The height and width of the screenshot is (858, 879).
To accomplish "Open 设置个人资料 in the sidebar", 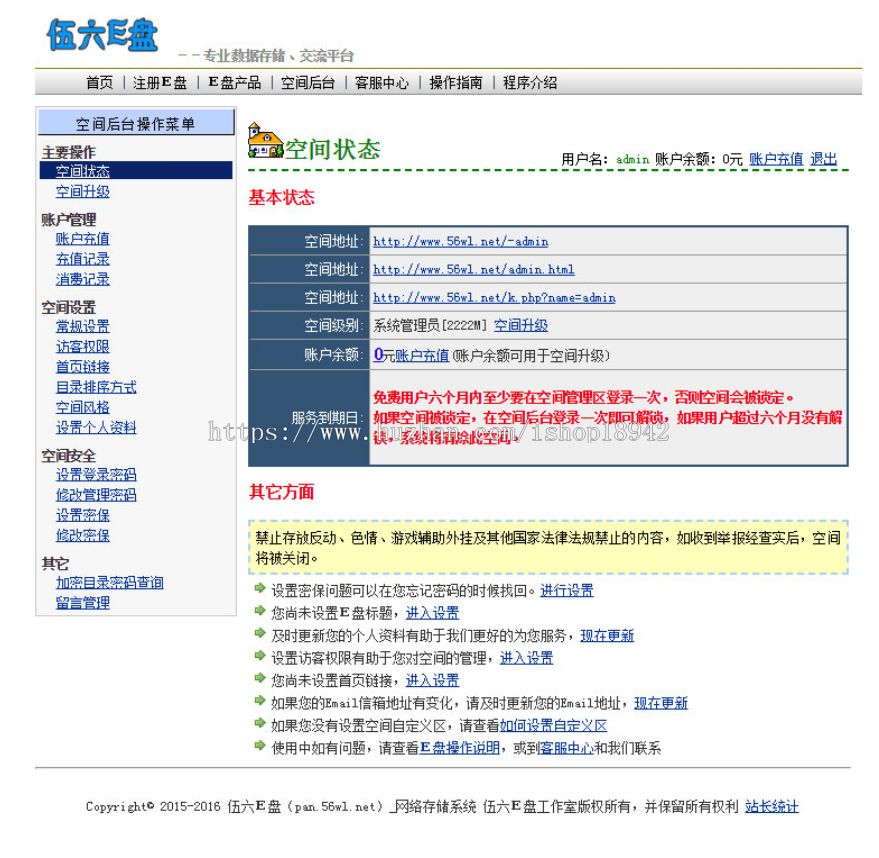I will (x=96, y=427).
